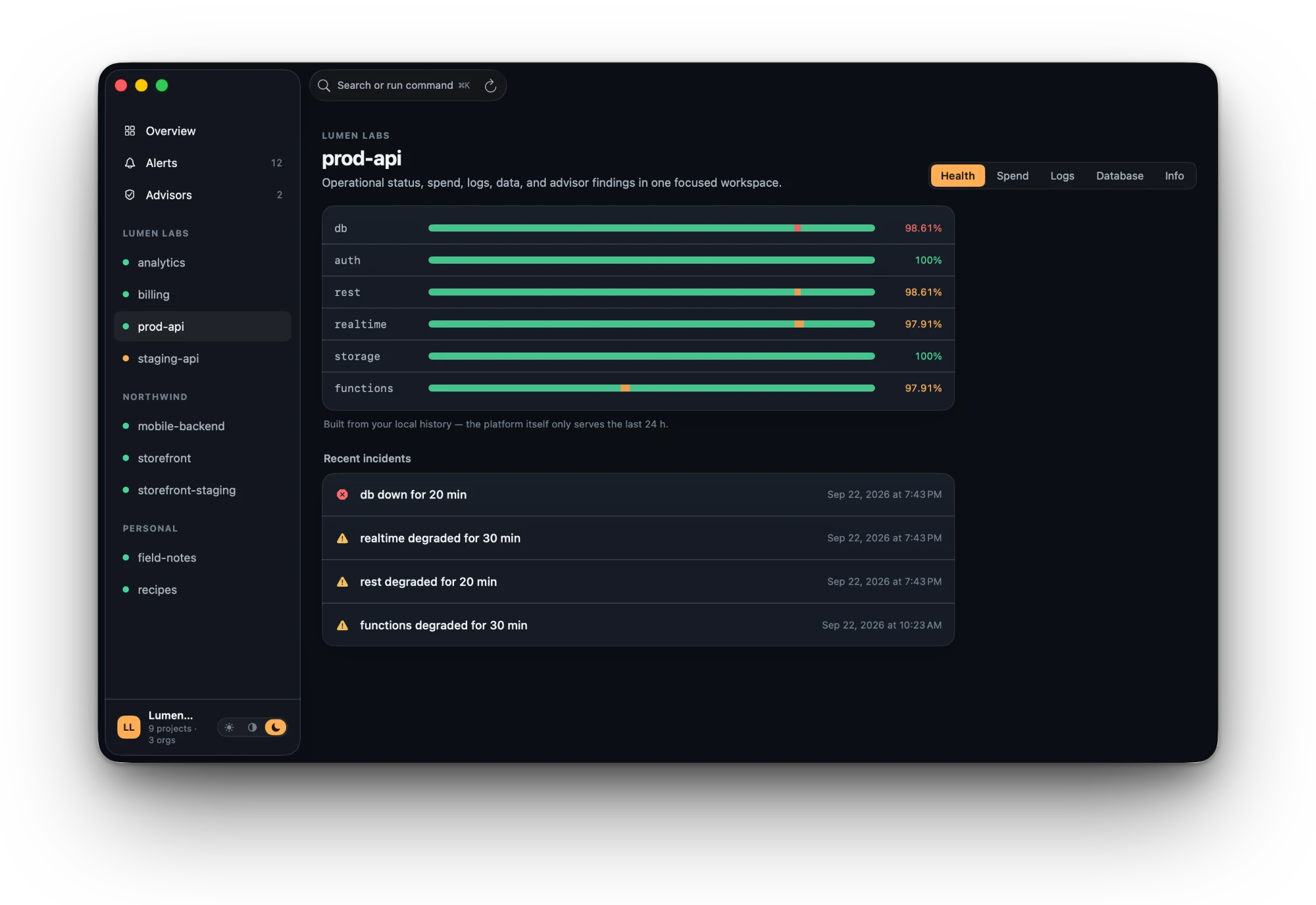Select the auto contrast theme option
Viewport: 1316px width, 905px height.
point(252,727)
